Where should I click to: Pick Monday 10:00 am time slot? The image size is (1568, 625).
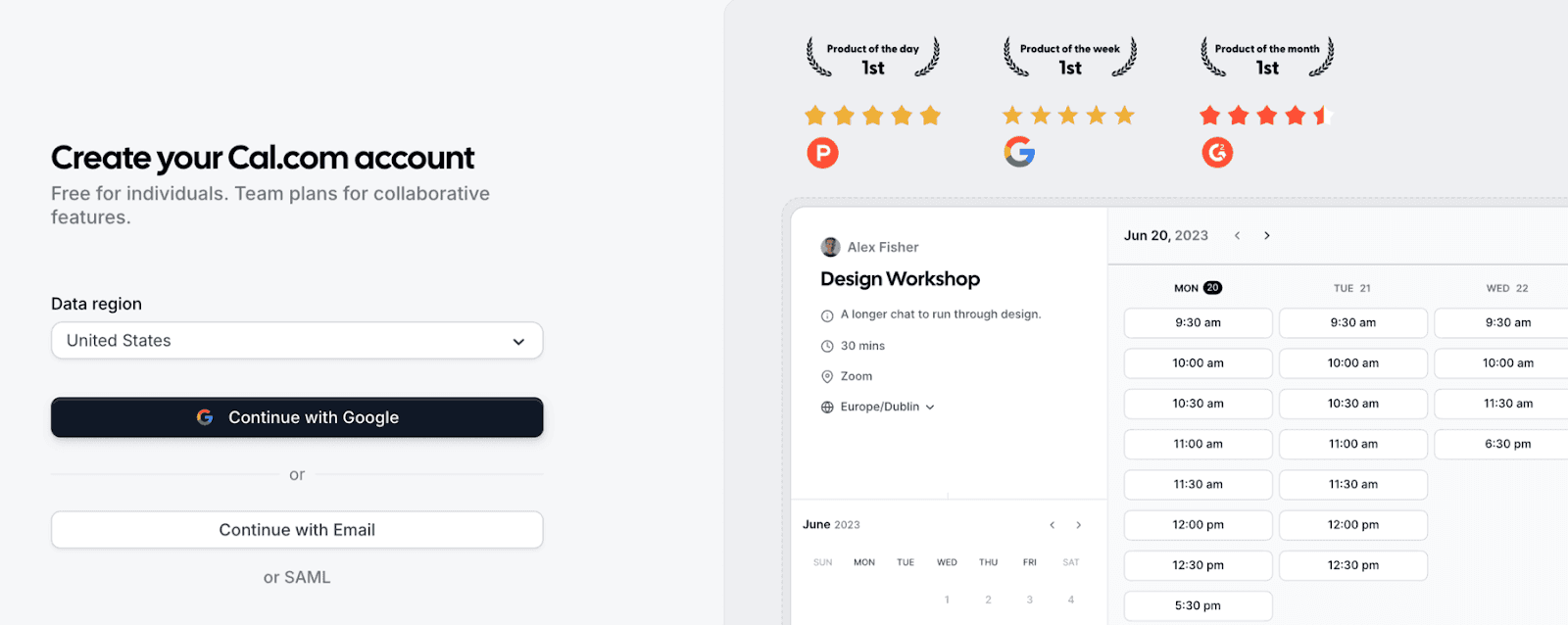(1199, 363)
